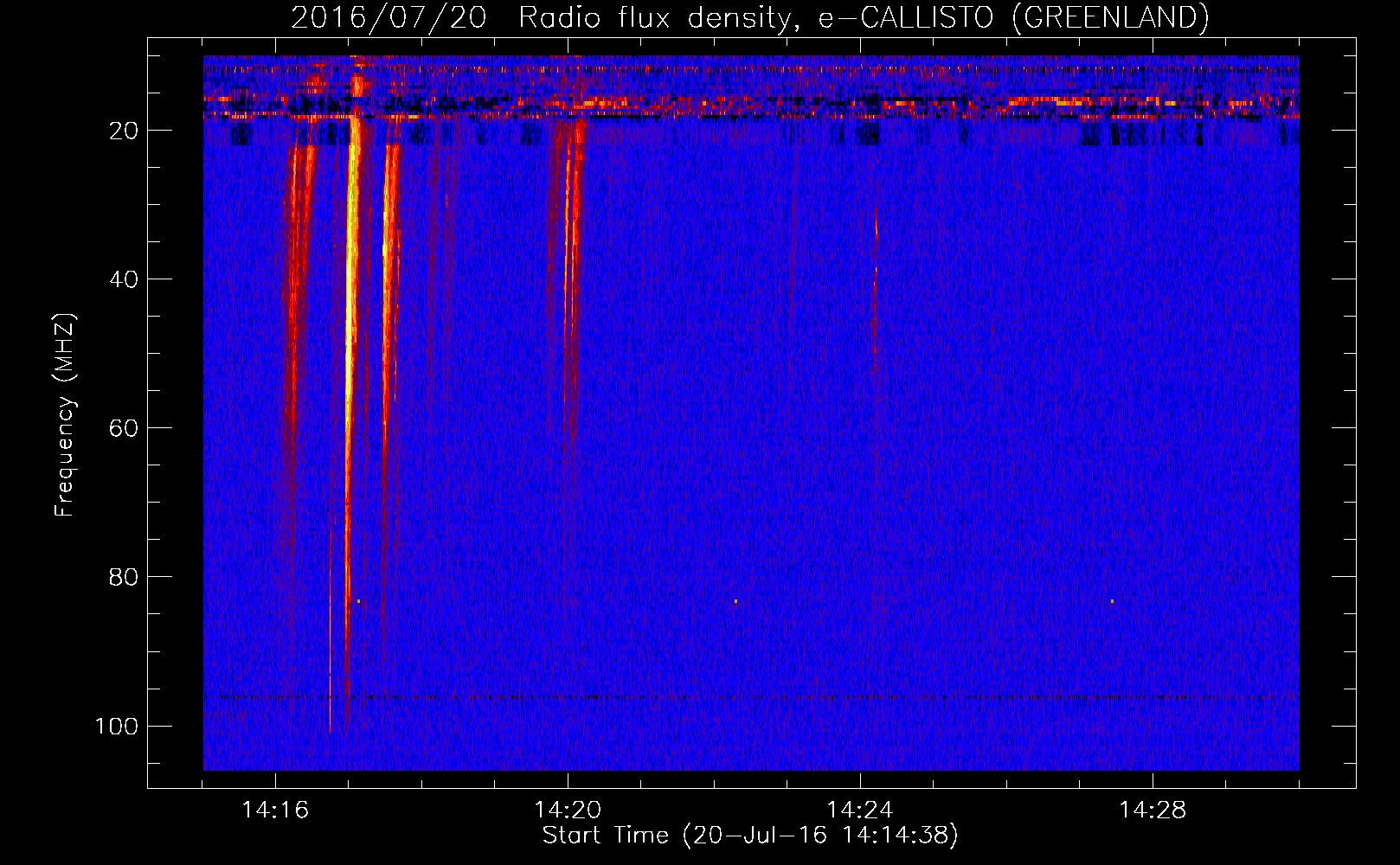This screenshot has height=865, width=1400.
Task: Click the 14:16 time tick label
Action: (x=275, y=810)
